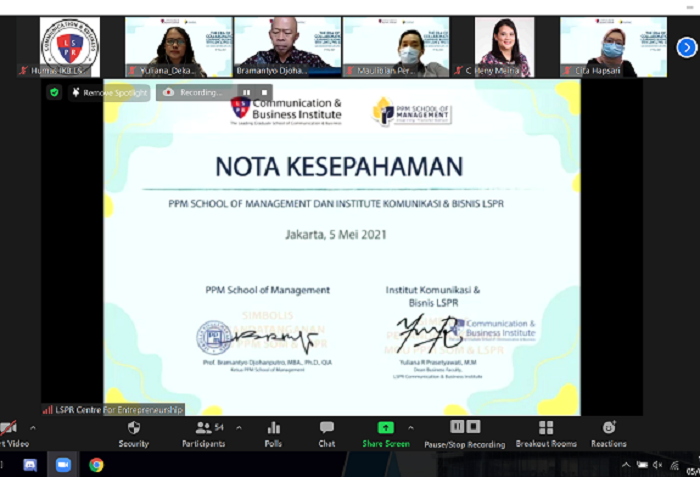The height and width of the screenshot is (477, 700).
Task: Click the green encryption shield icon
Action: [54, 92]
